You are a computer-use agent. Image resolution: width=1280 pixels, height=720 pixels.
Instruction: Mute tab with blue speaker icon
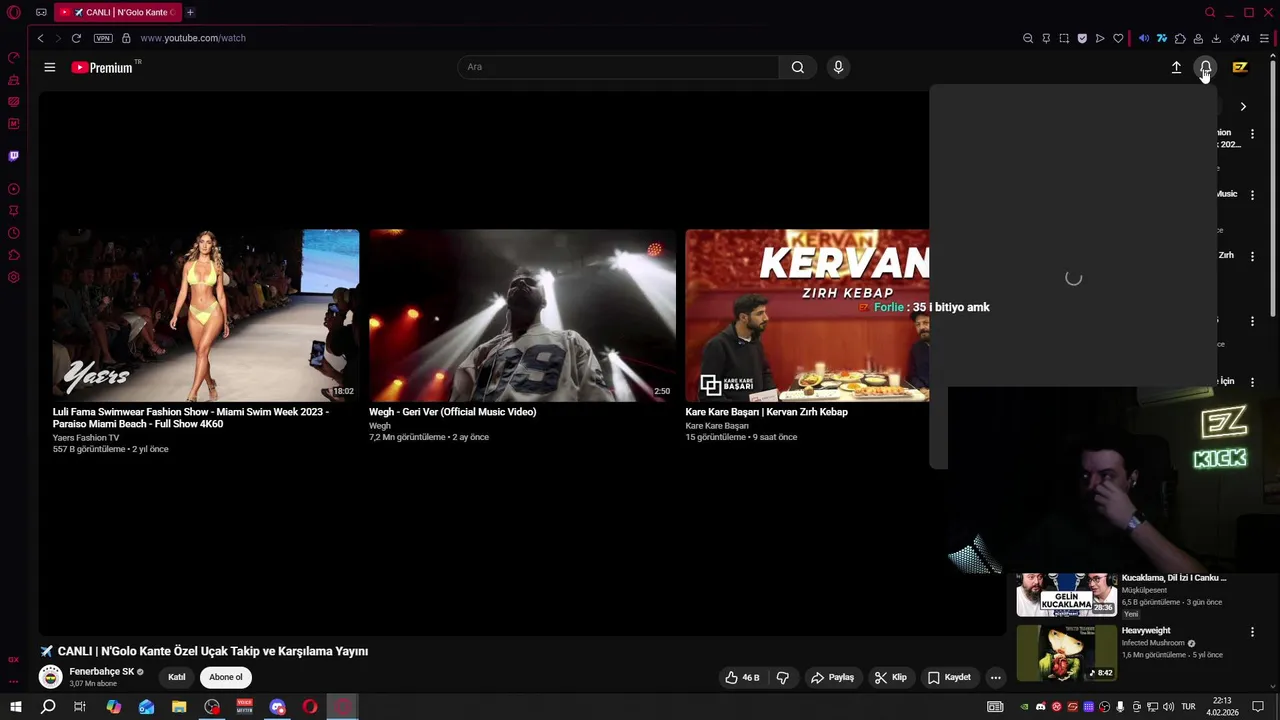click(x=1144, y=38)
